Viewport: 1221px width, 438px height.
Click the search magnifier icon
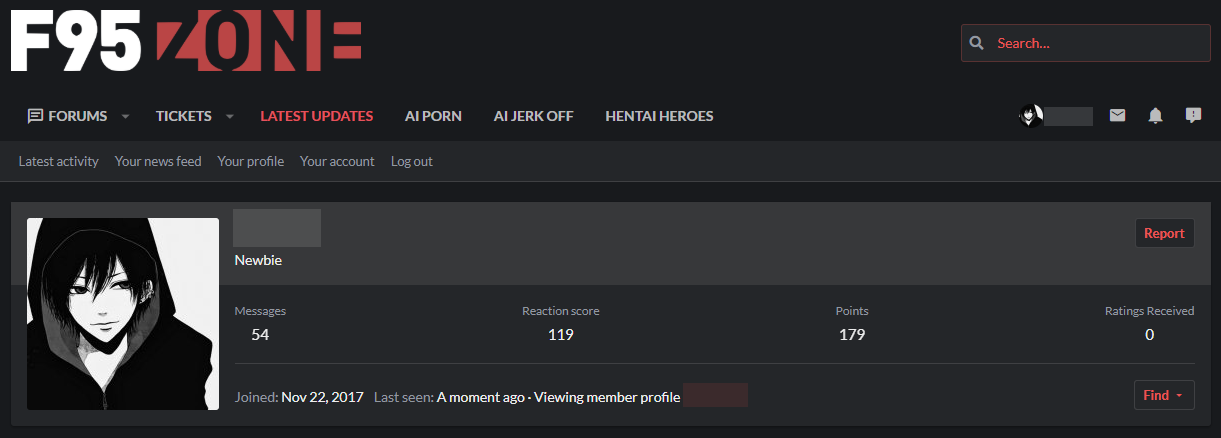pos(977,43)
